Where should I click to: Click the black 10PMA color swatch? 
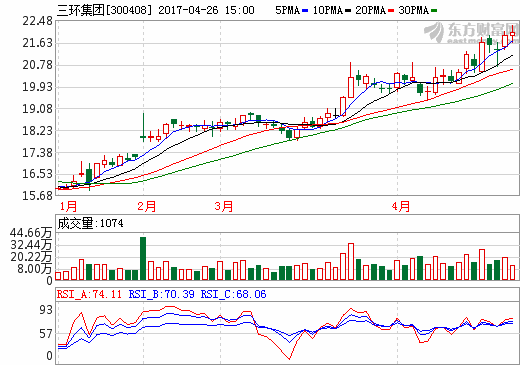pyautogui.click(x=348, y=11)
